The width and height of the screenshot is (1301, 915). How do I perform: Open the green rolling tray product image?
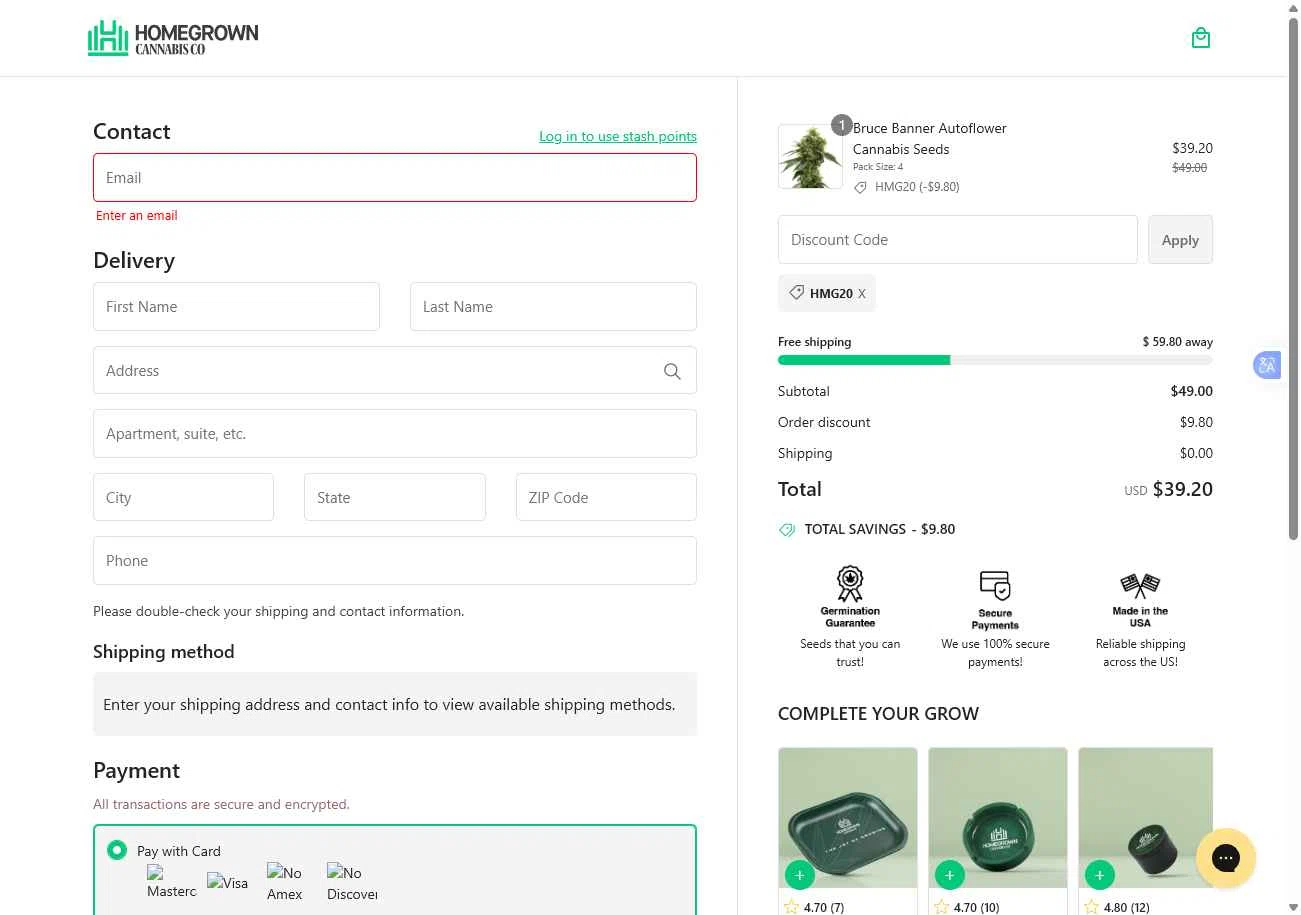(x=848, y=818)
